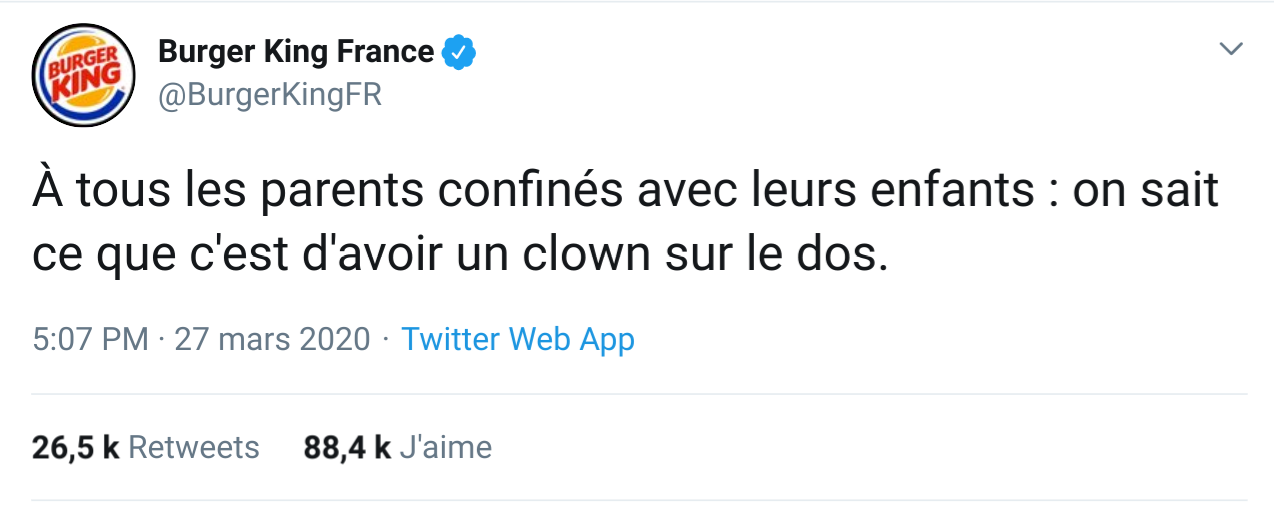Open the Retweets label list

194,447
